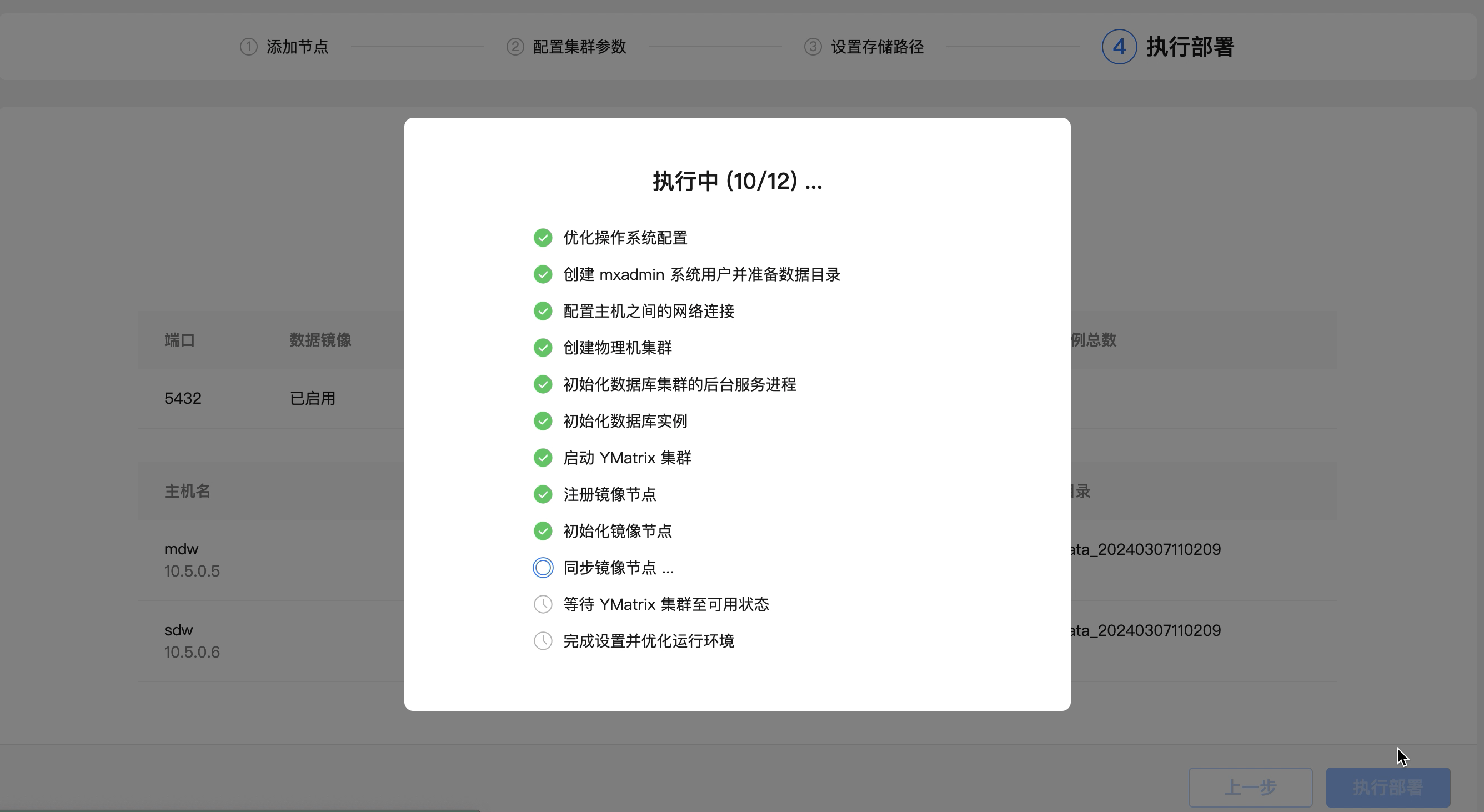Click the sdw row data directory path
Screen dimensions: 1484x812
click(1146, 630)
